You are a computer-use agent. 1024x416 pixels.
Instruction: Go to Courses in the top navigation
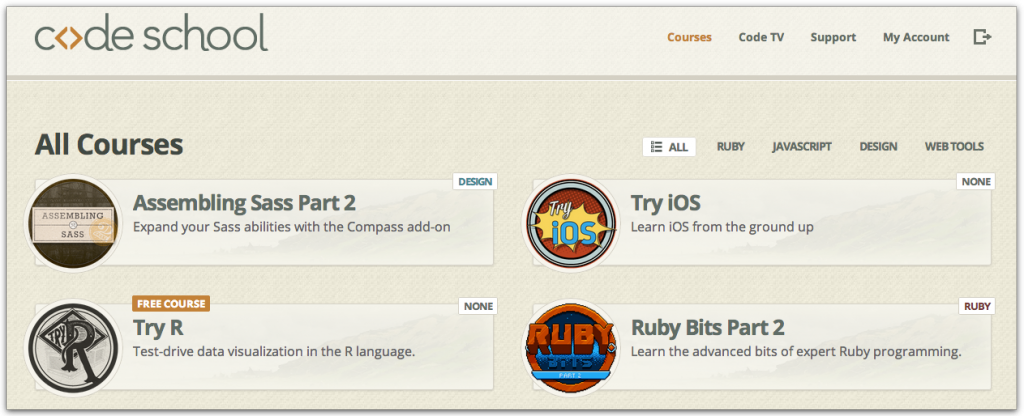coord(689,37)
